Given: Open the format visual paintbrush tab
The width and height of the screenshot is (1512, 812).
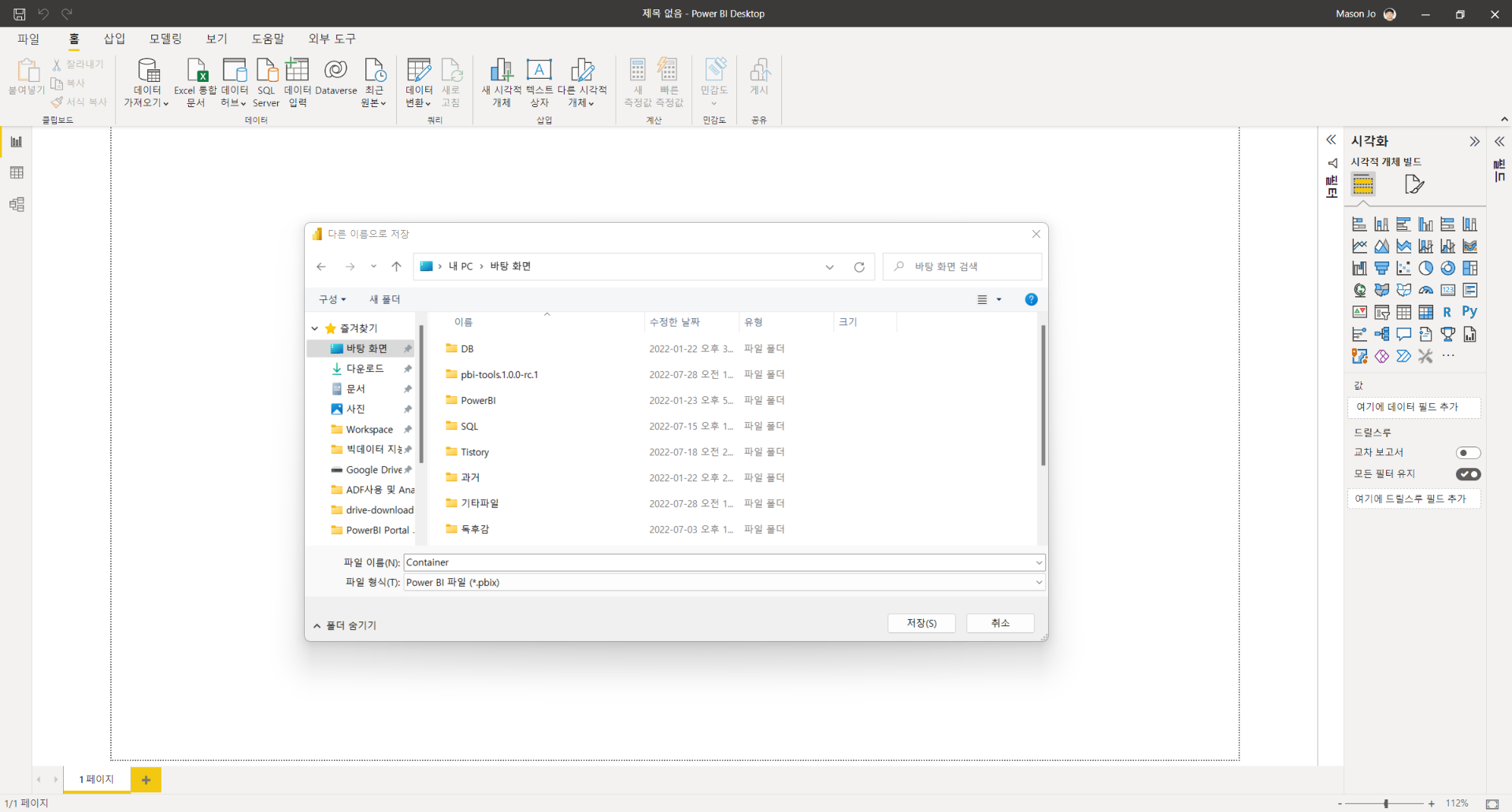Looking at the screenshot, I should [x=1414, y=184].
